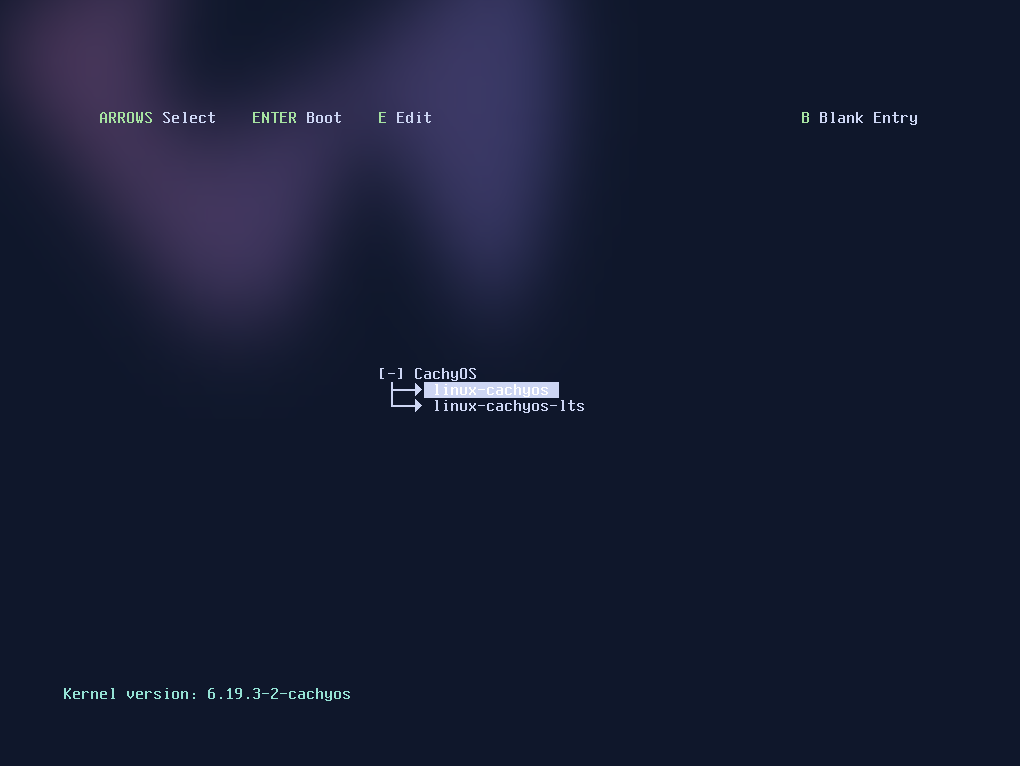
Task: Click the minus sign inside the brackets
Action: (391, 374)
